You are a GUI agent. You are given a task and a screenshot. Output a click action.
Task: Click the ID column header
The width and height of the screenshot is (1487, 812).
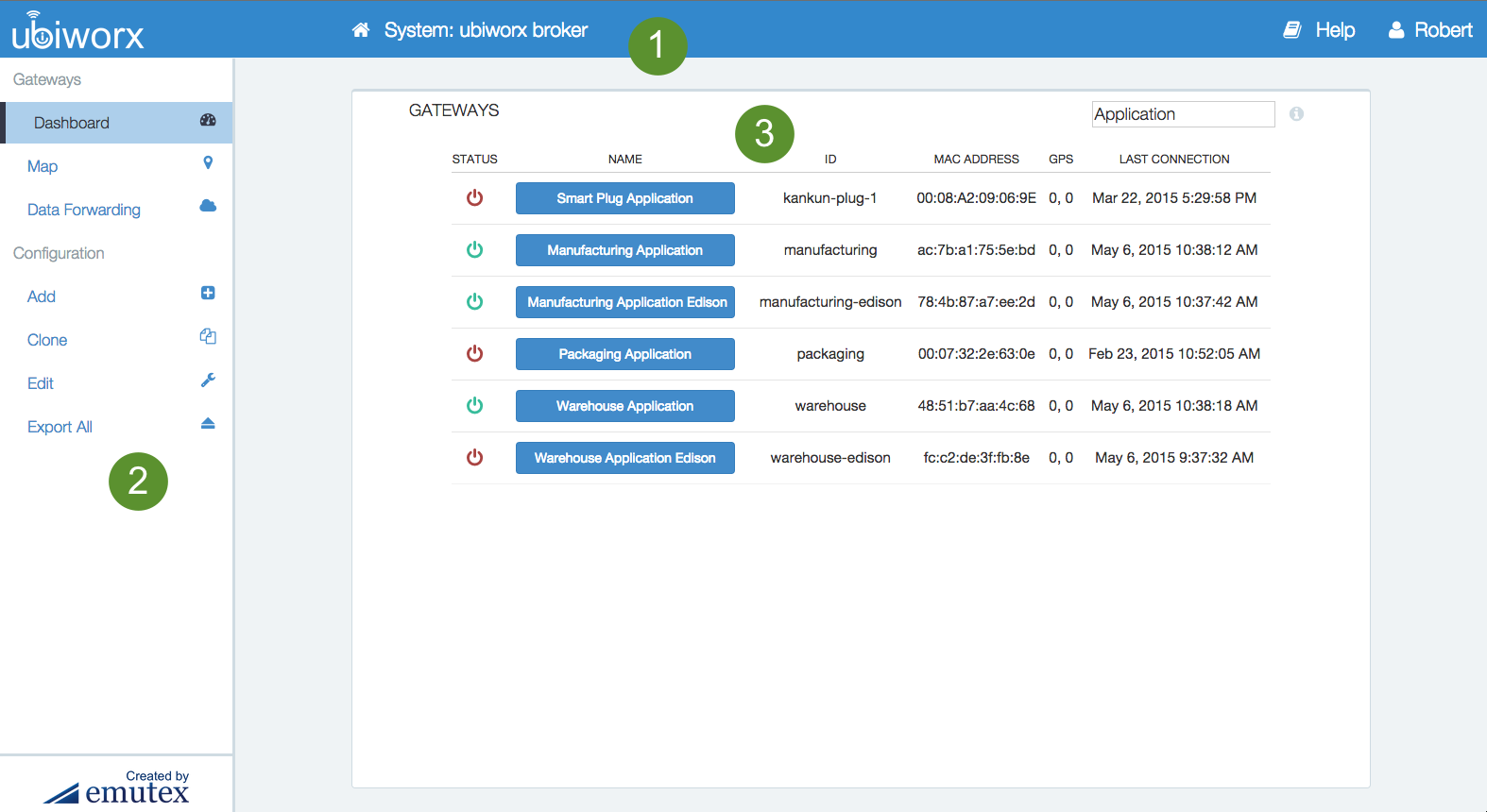(830, 159)
